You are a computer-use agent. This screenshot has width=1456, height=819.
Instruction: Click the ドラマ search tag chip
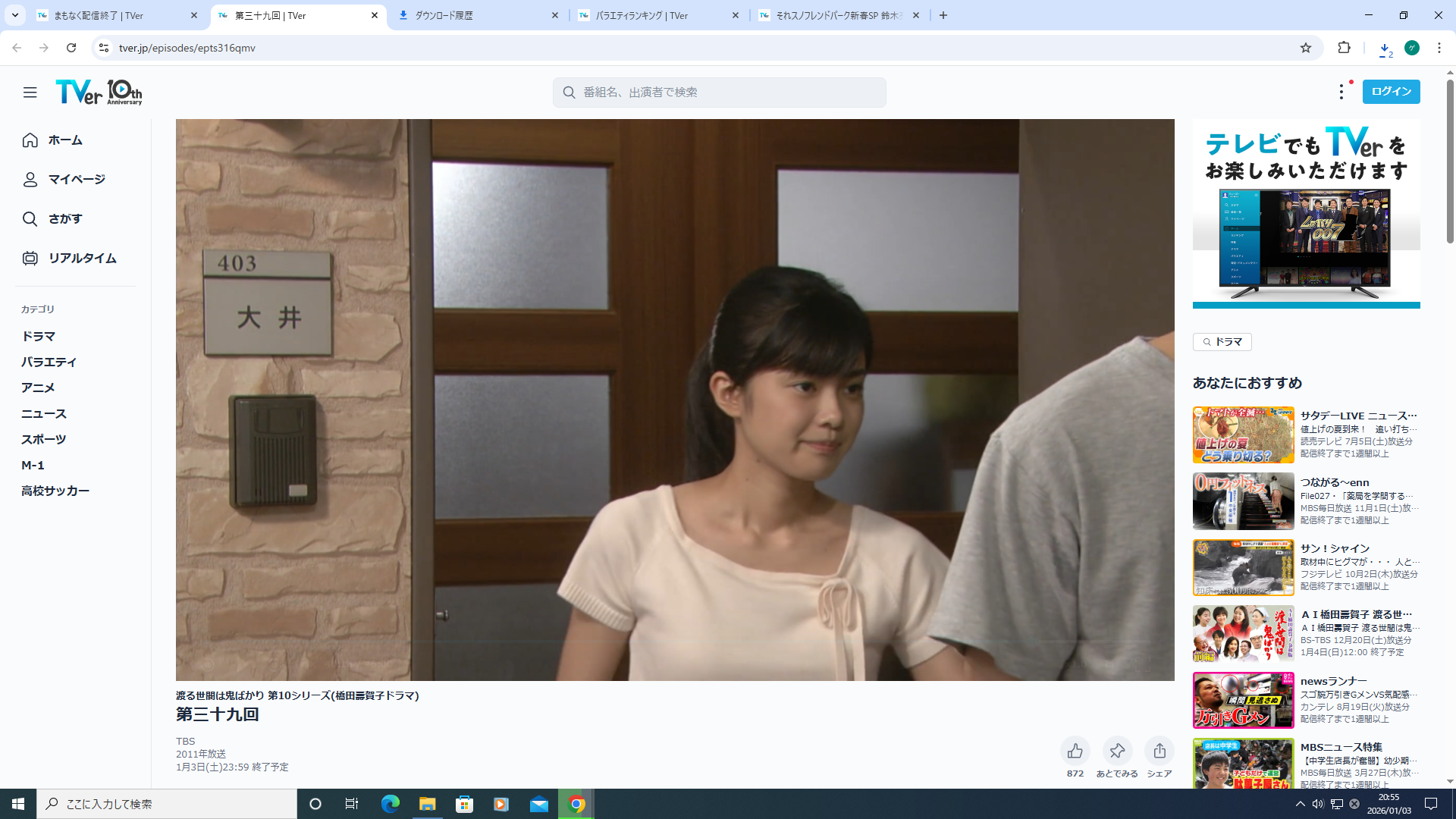1222,342
